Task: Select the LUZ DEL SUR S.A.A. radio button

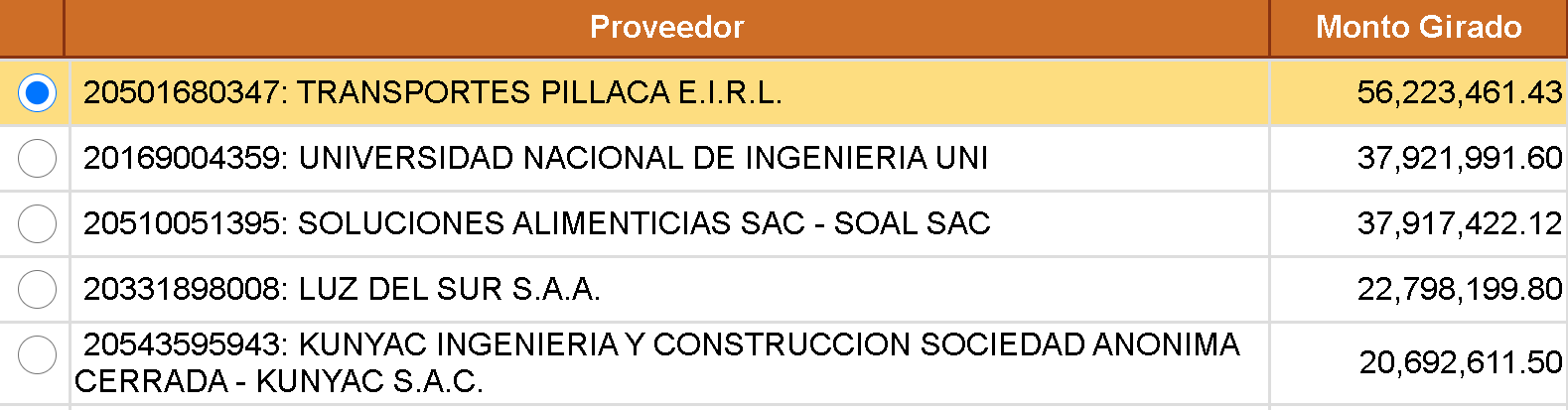Action: 38,289
